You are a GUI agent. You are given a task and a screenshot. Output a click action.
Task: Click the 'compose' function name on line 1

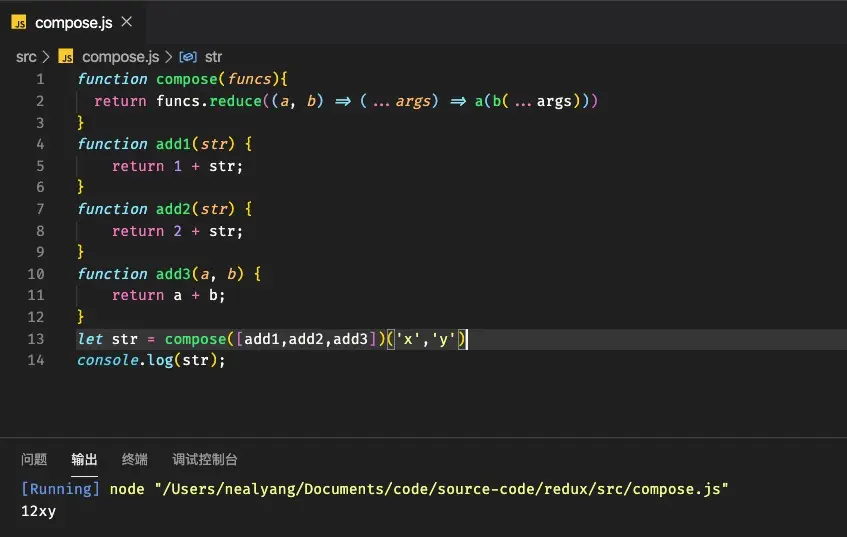(186, 79)
